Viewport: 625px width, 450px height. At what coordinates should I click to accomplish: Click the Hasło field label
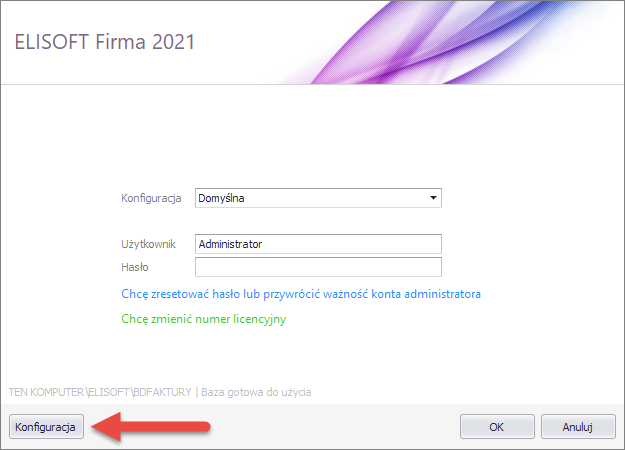[135, 267]
